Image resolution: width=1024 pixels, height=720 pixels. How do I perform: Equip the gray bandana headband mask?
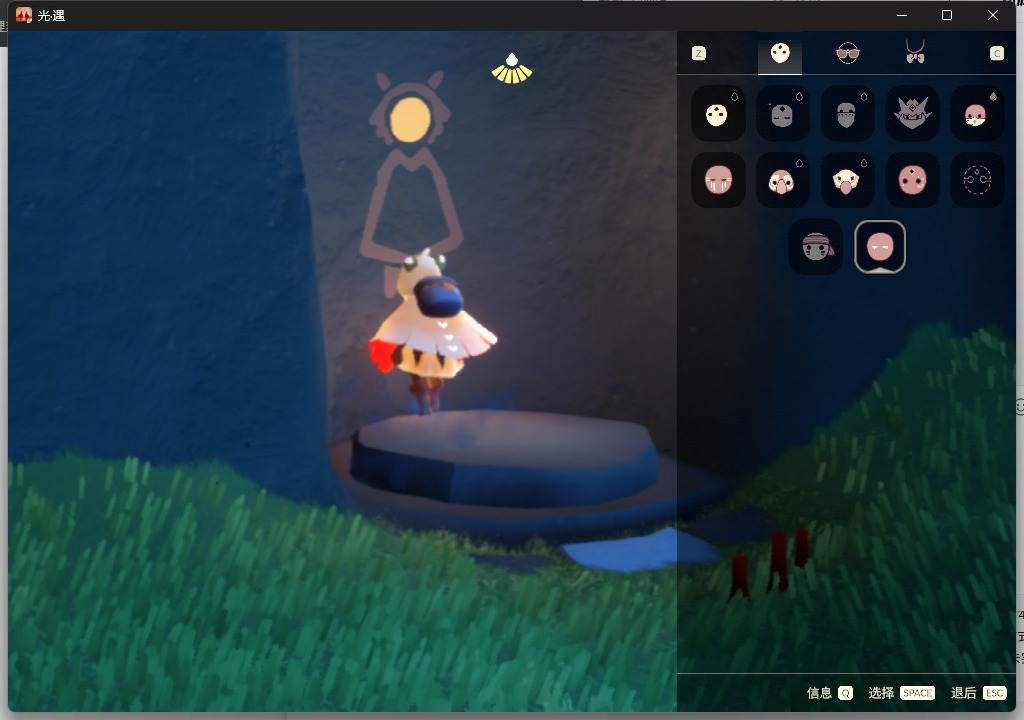(x=815, y=246)
